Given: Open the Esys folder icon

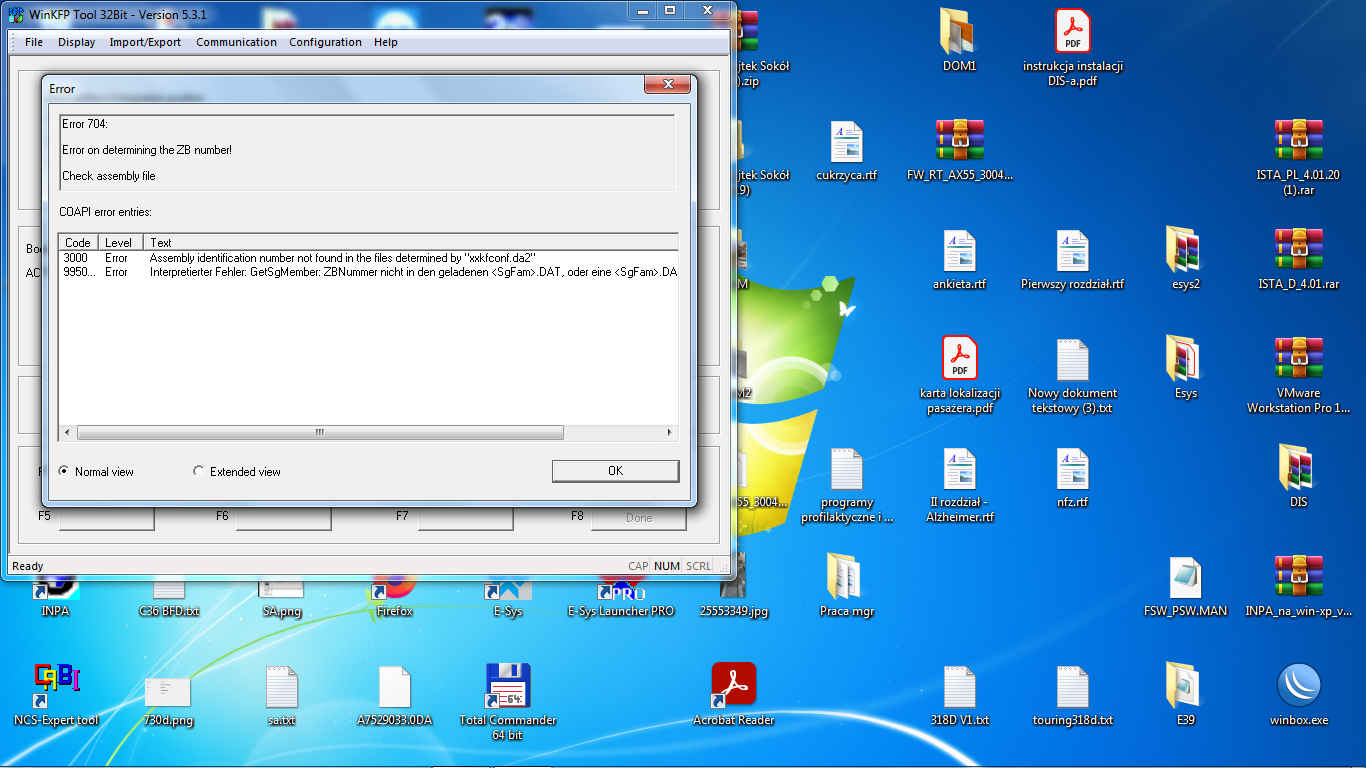Looking at the screenshot, I should point(1185,359).
